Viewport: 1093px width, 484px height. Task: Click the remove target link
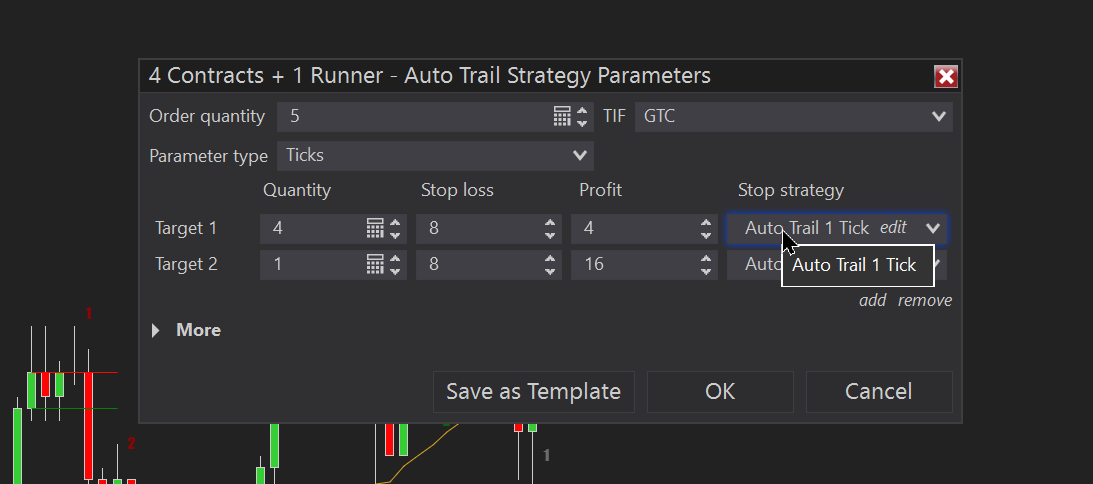(x=925, y=301)
